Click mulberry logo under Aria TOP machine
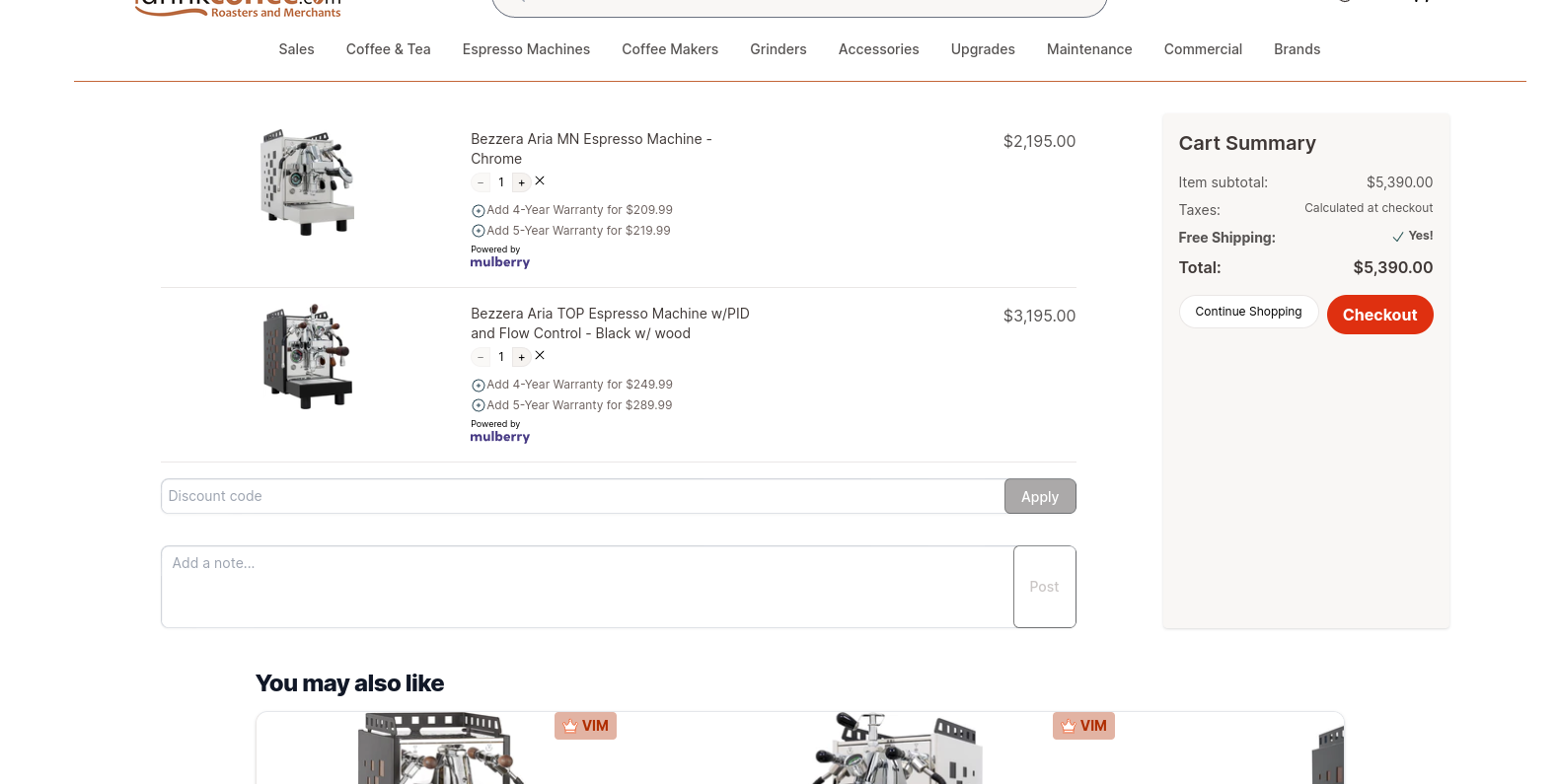This screenshot has height=784, width=1558. tap(499, 437)
